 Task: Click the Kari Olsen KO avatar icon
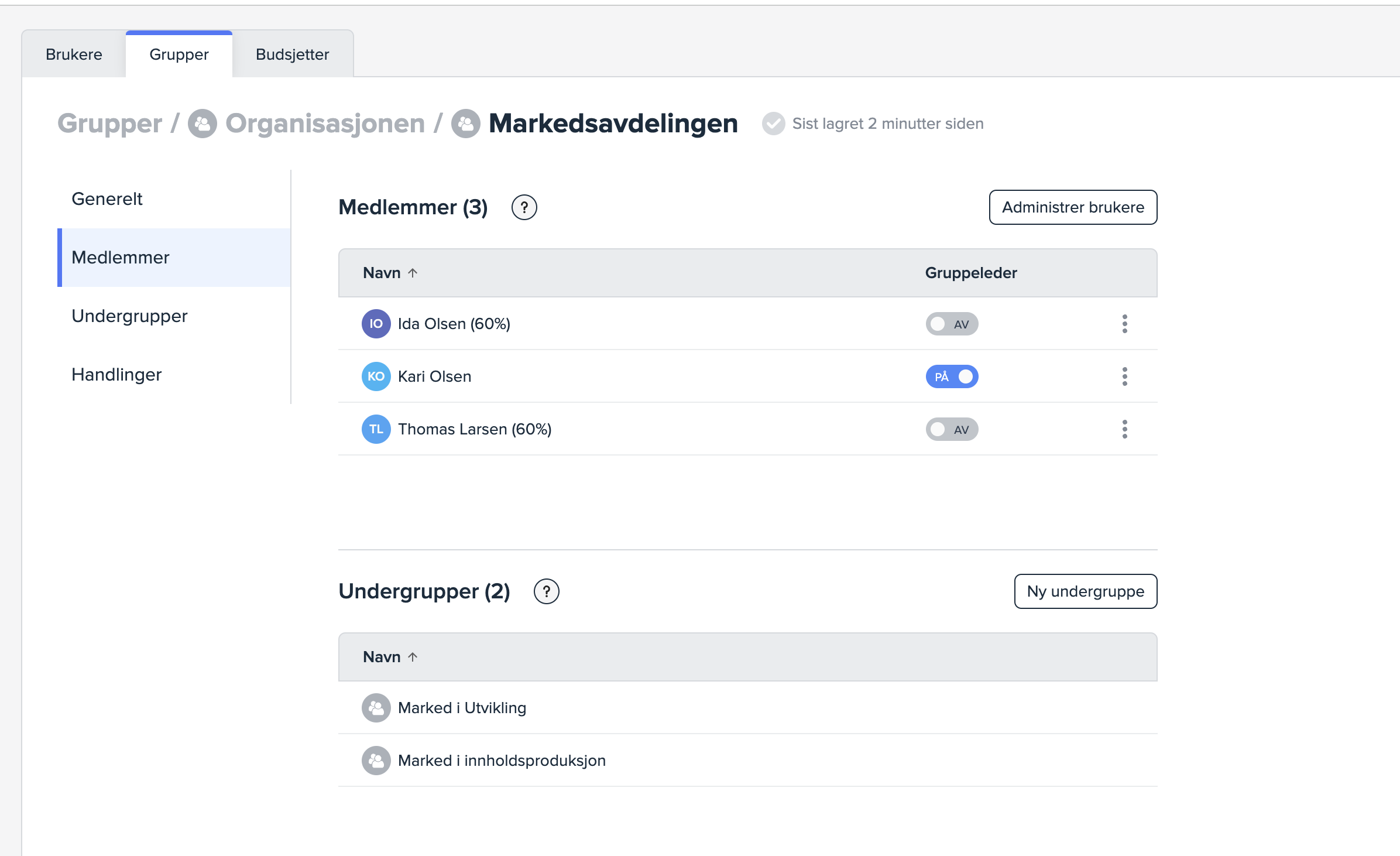coord(376,376)
